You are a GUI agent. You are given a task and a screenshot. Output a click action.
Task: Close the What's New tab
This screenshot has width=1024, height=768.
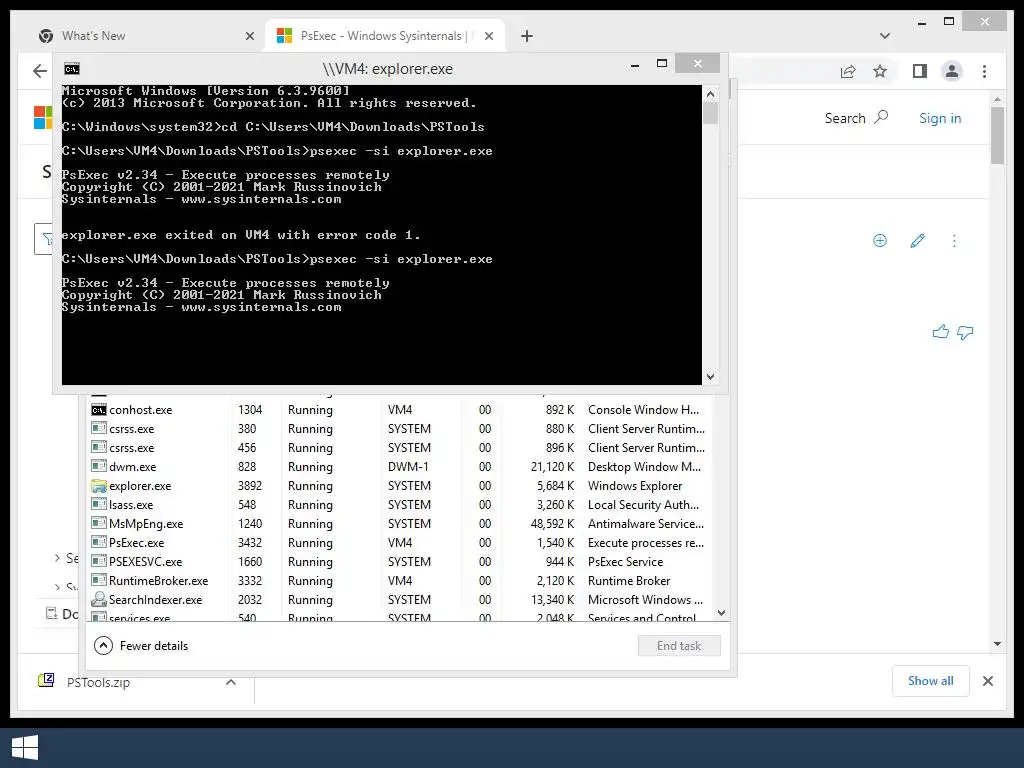point(249,36)
